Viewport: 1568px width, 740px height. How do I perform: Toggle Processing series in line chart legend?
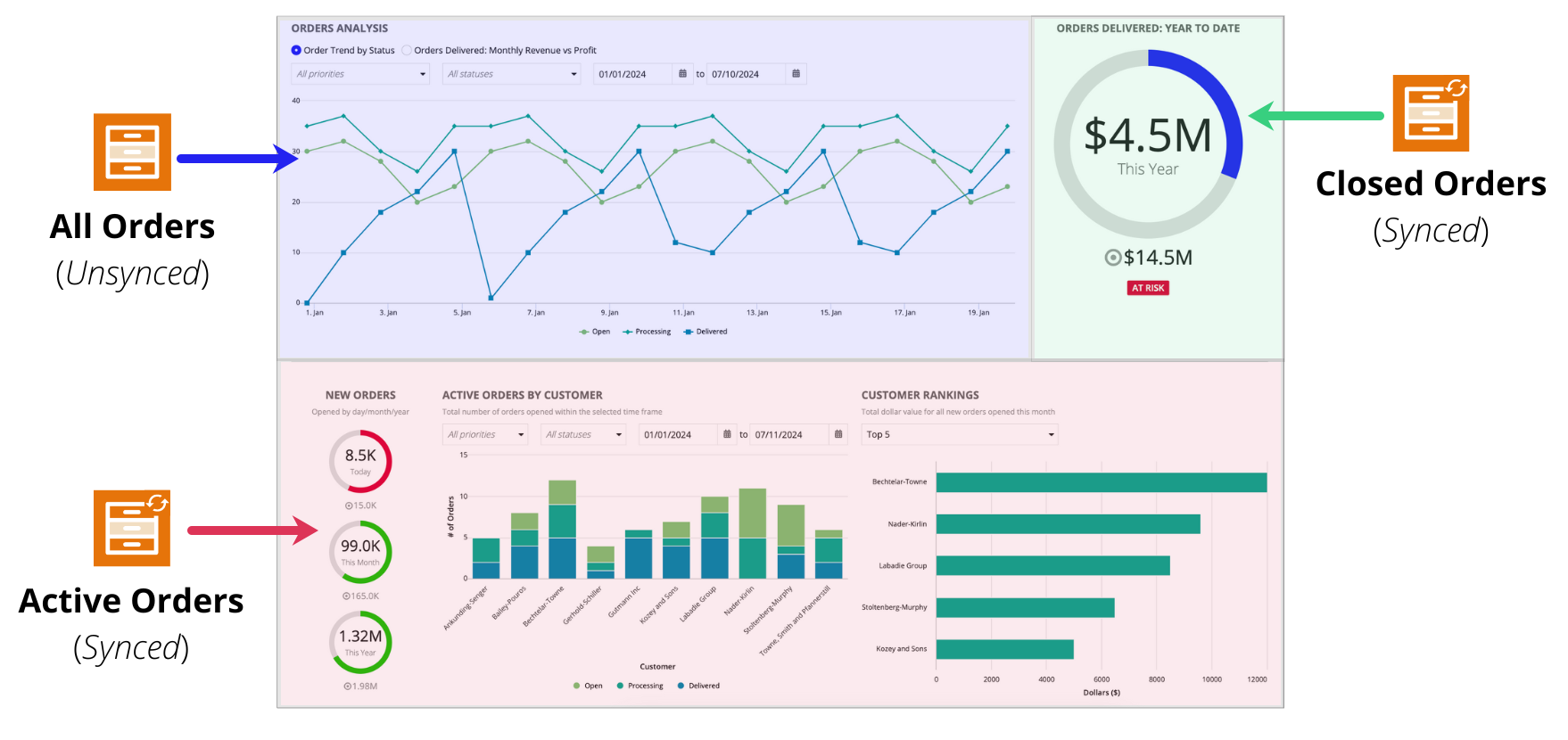tap(647, 332)
